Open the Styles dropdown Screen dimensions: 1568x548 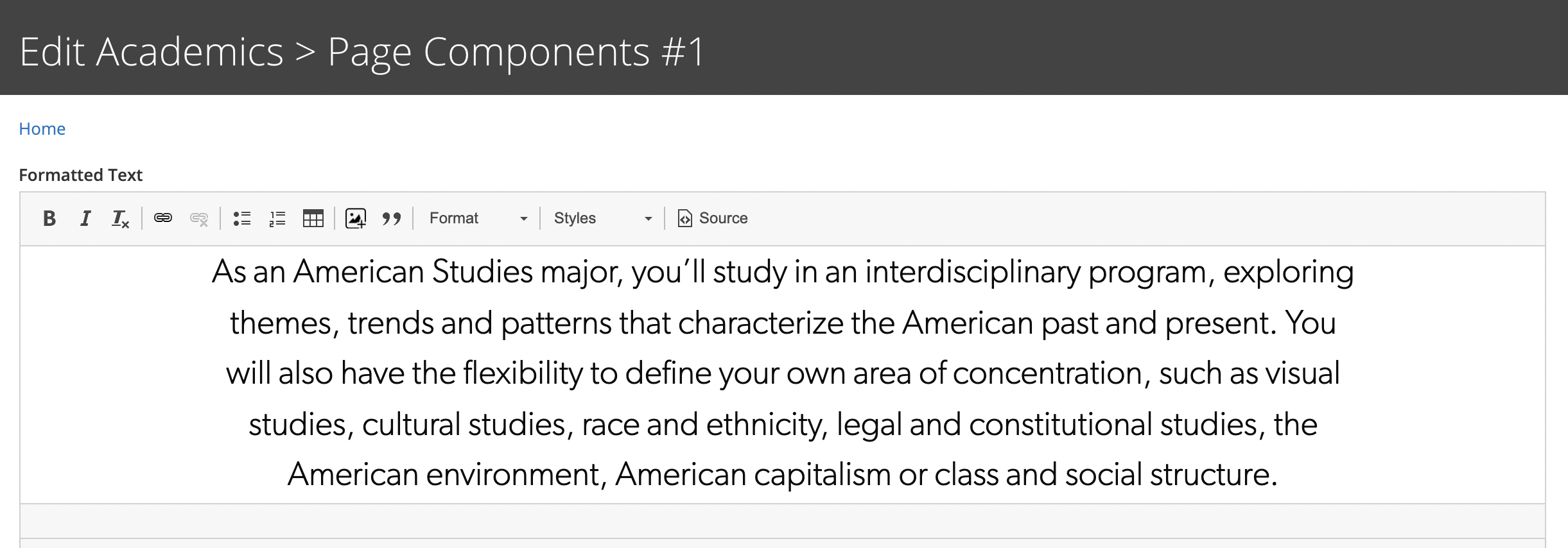point(603,219)
